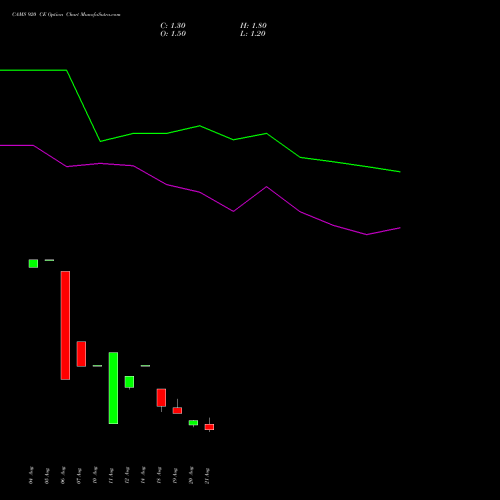Select the red candle for 07 Aug
This screenshot has width=500, height=500.
81,354
